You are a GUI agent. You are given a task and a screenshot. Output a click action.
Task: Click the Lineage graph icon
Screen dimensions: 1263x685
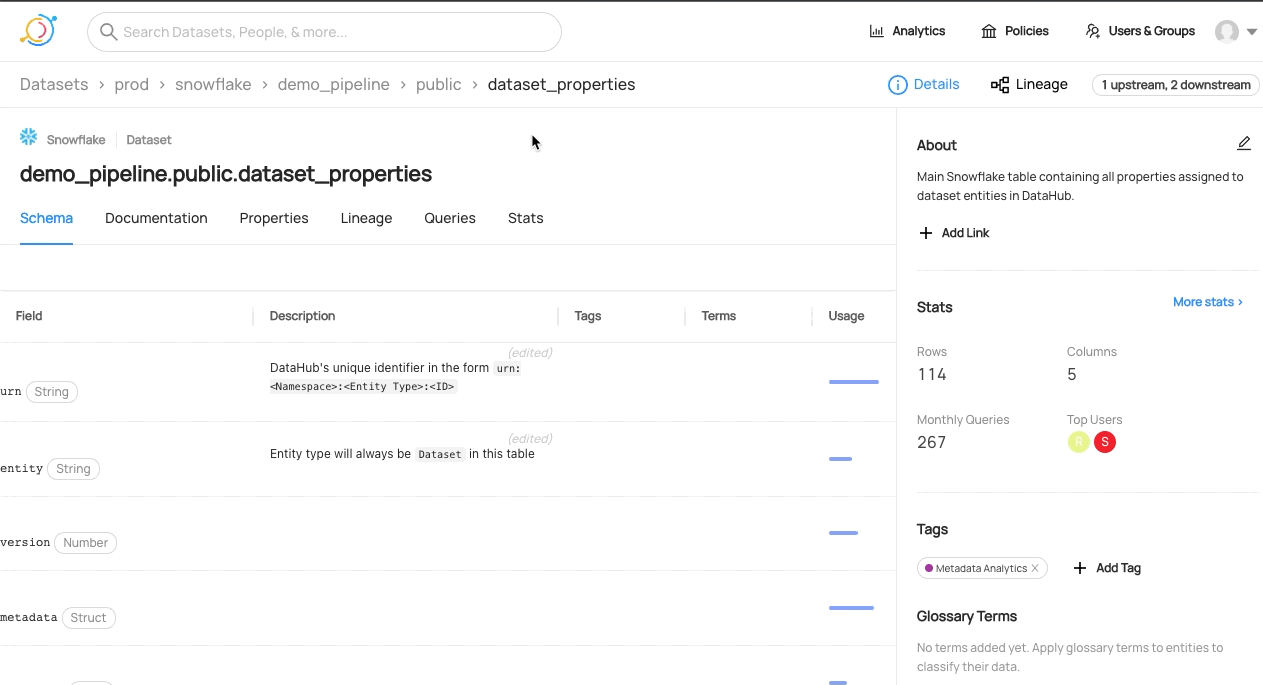(1000, 85)
